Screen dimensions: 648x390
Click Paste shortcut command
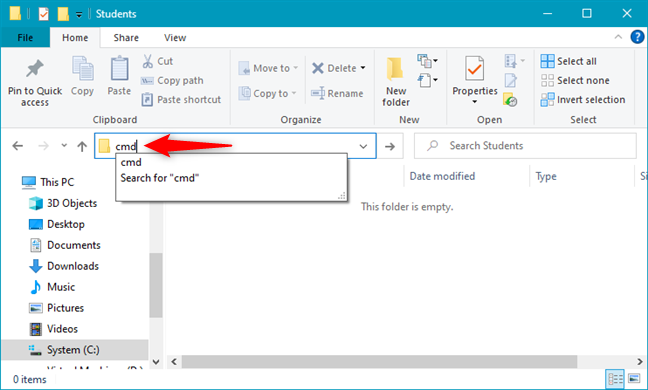click(x=181, y=100)
